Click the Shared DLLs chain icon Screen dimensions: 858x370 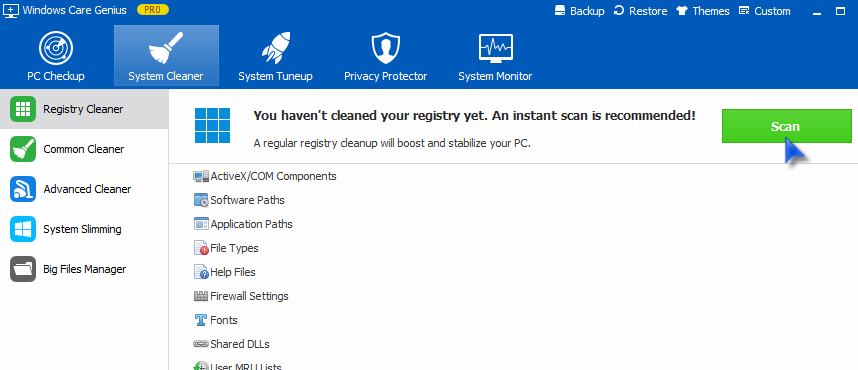pos(201,344)
